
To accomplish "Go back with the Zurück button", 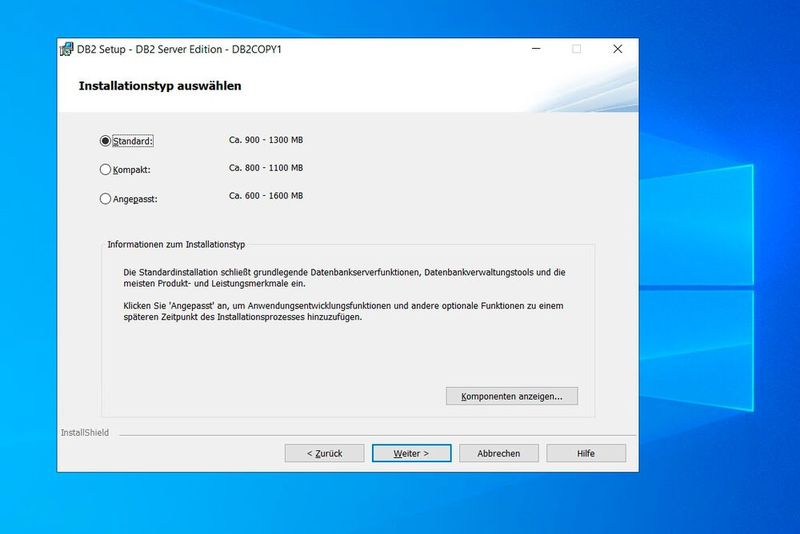I will point(324,453).
